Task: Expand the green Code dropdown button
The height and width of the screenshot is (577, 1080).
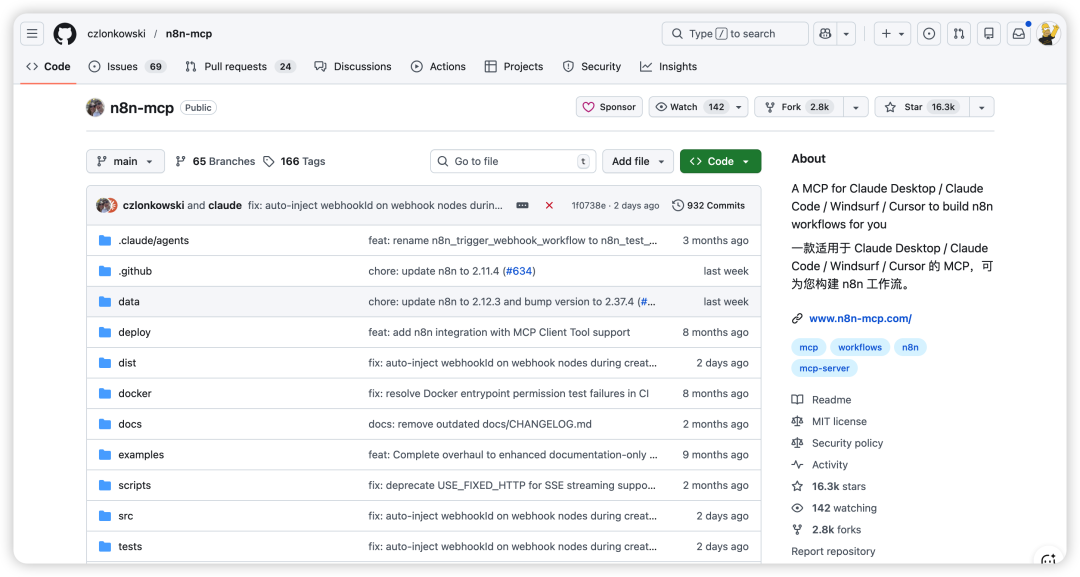Action: click(720, 161)
